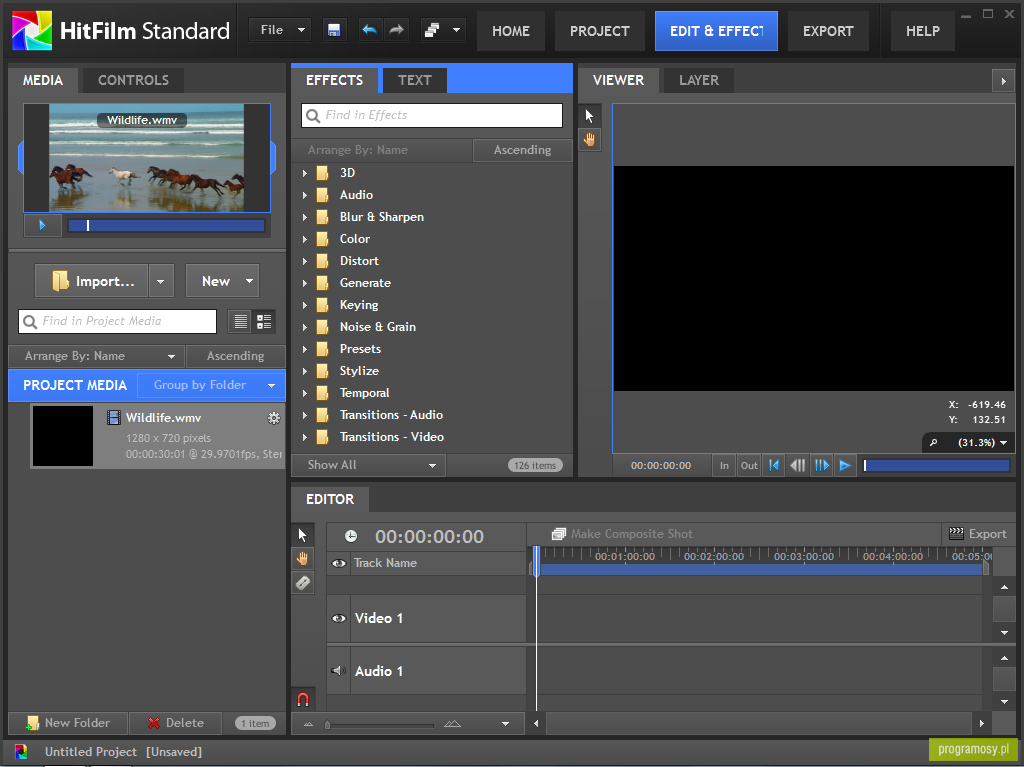Viewport: 1024px width, 767px height.
Task: Redo with the forward arrow icon
Action: tap(396, 30)
